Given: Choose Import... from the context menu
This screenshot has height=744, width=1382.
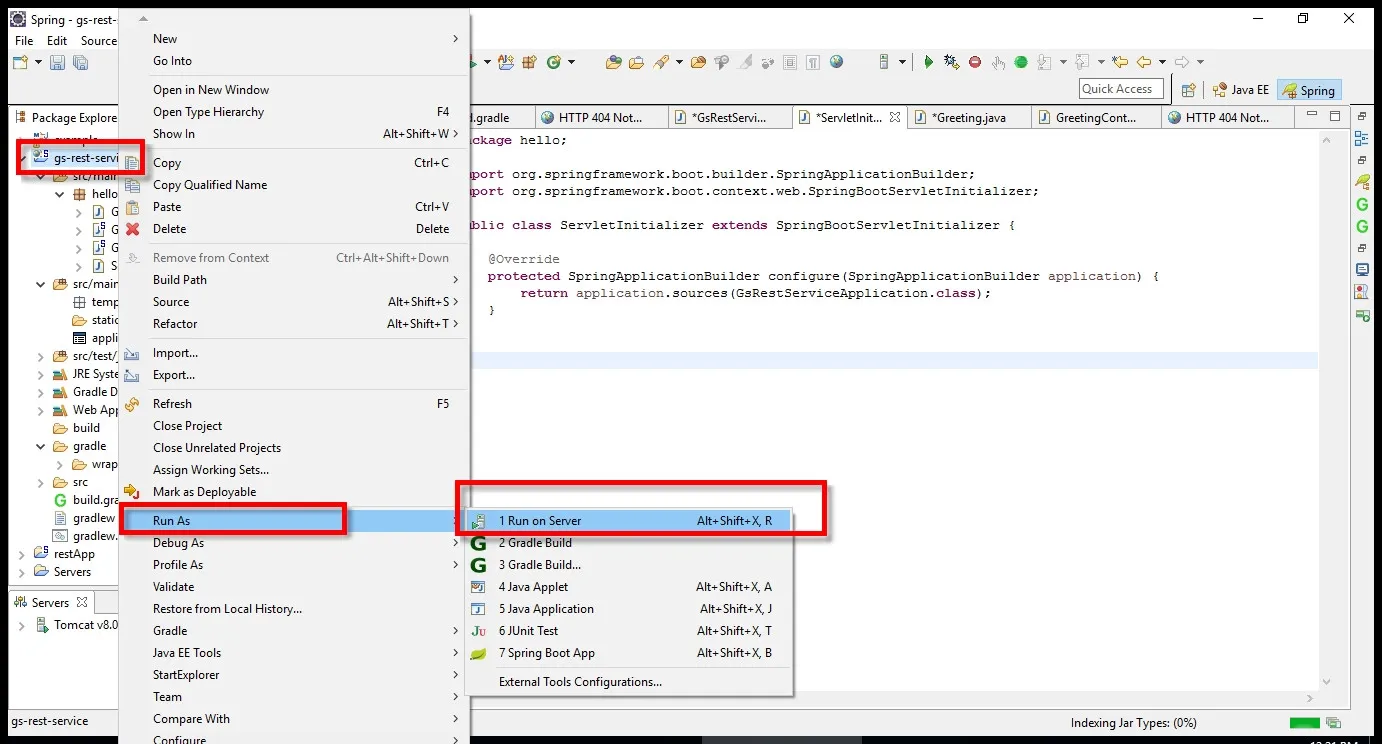Looking at the screenshot, I should click(294, 353).
